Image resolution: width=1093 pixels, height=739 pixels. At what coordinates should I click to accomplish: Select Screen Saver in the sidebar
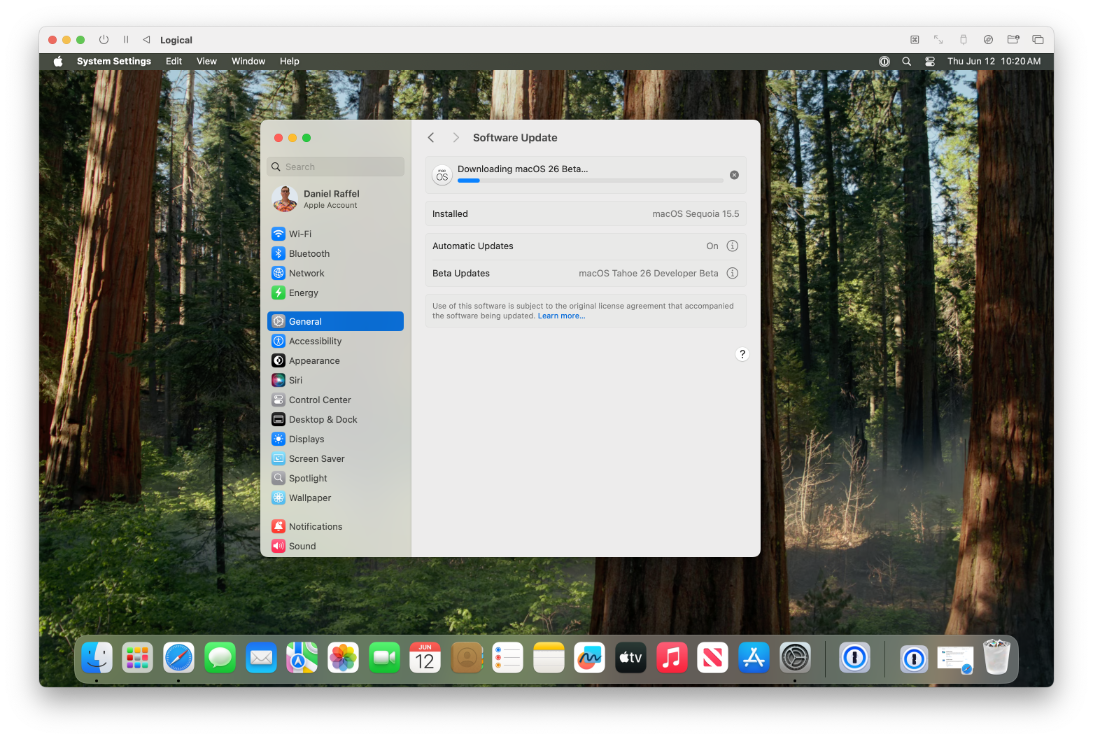tap(335, 458)
